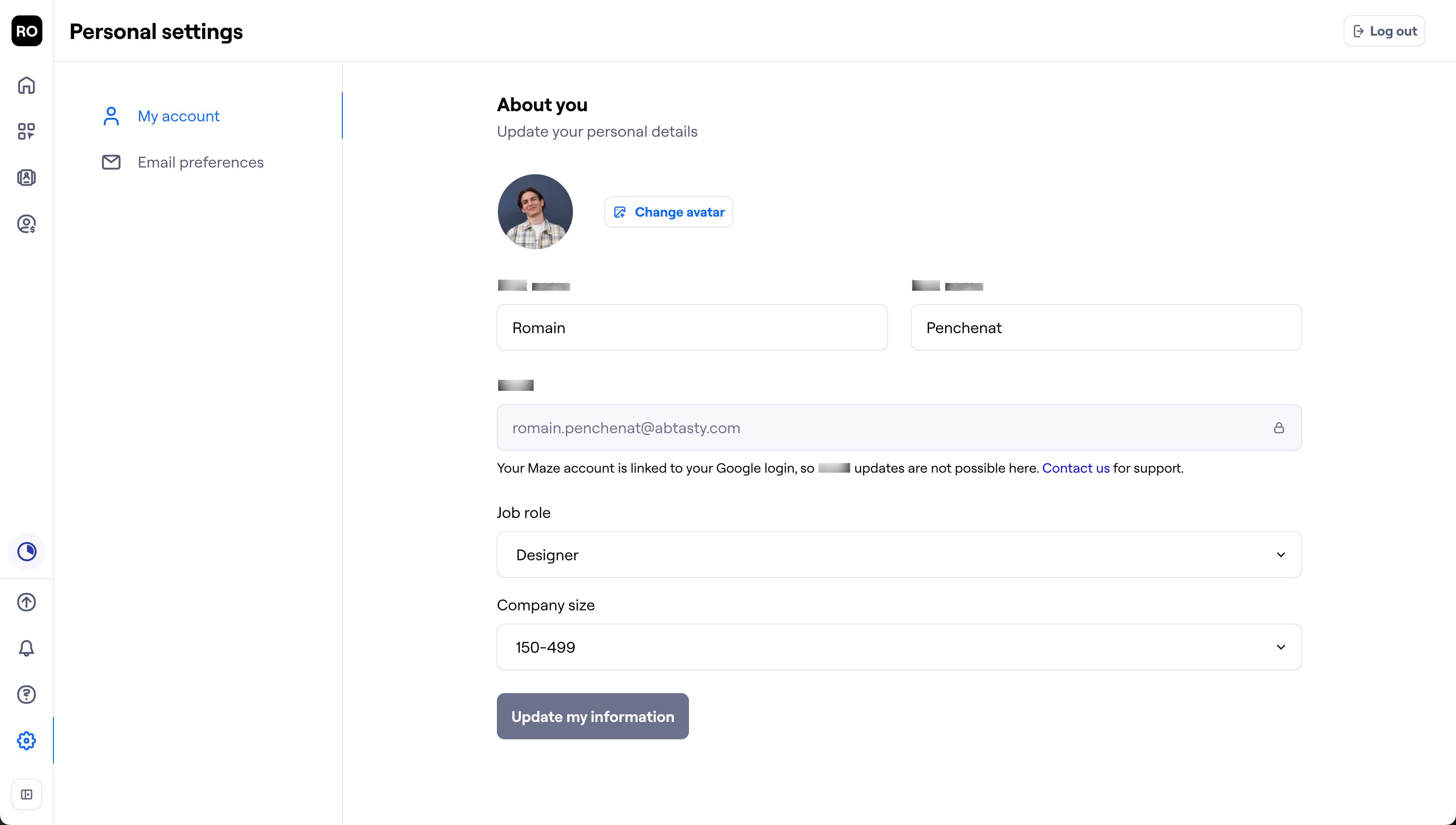Image resolution: width=1456 pixels, height=825 pixels.
Task: Click the Job role label
Action: [524, 513]
